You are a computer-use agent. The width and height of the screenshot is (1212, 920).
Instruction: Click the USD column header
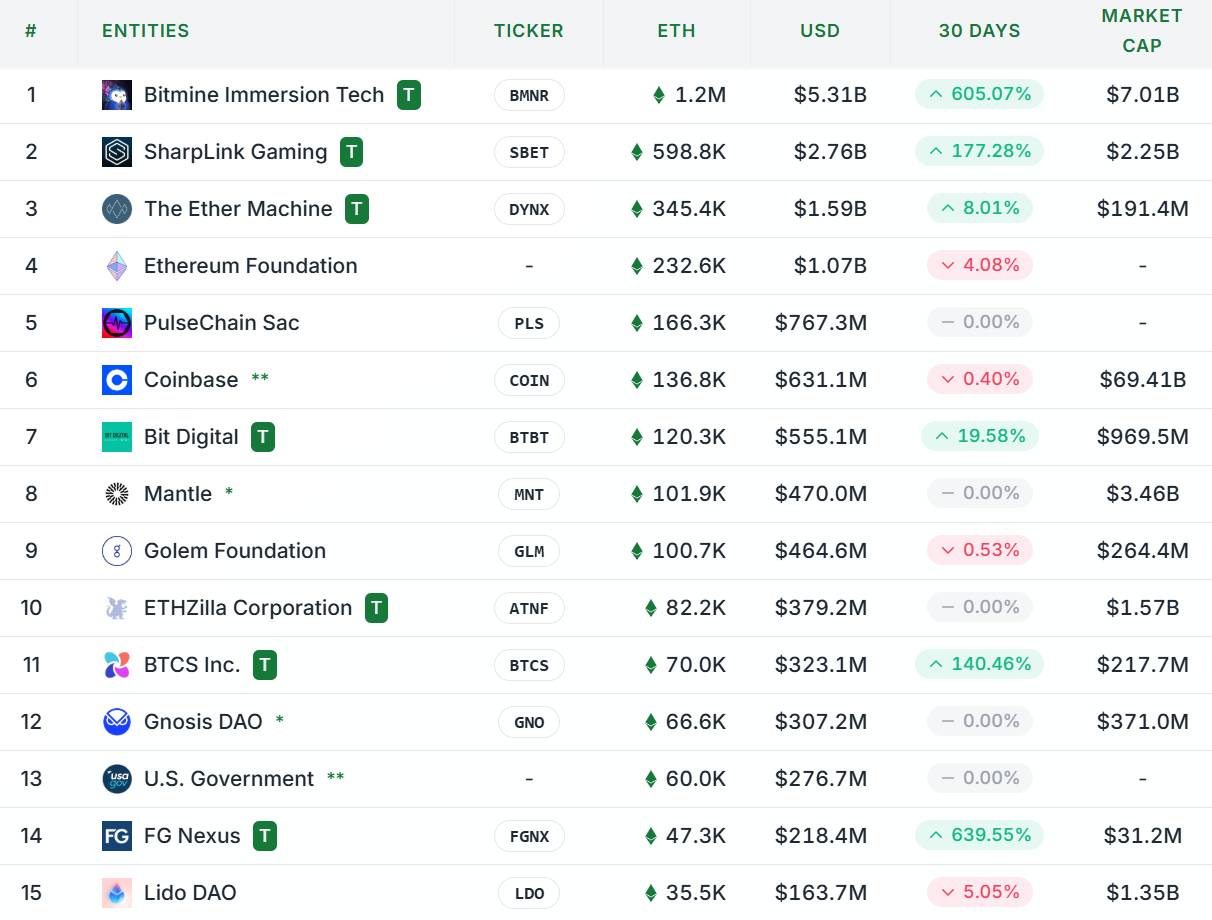click(820, 31)
